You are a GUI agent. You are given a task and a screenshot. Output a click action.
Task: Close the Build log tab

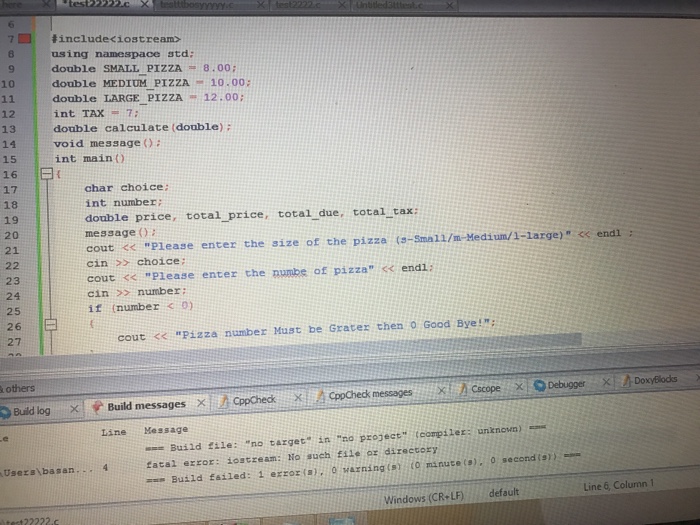(74, 408)
